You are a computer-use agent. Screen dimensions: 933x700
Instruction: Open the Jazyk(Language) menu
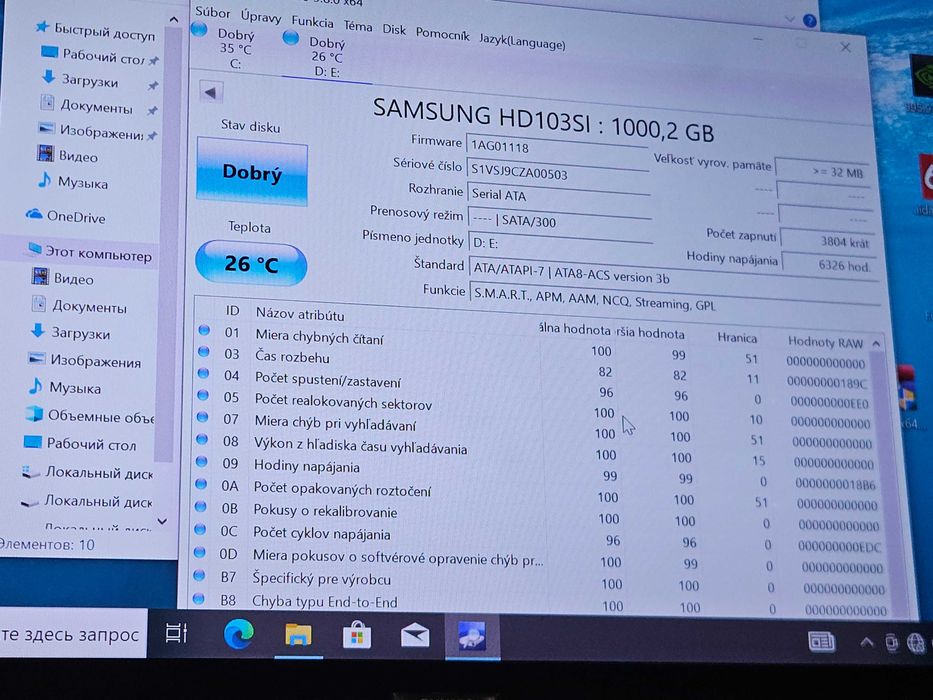(522, 42)
